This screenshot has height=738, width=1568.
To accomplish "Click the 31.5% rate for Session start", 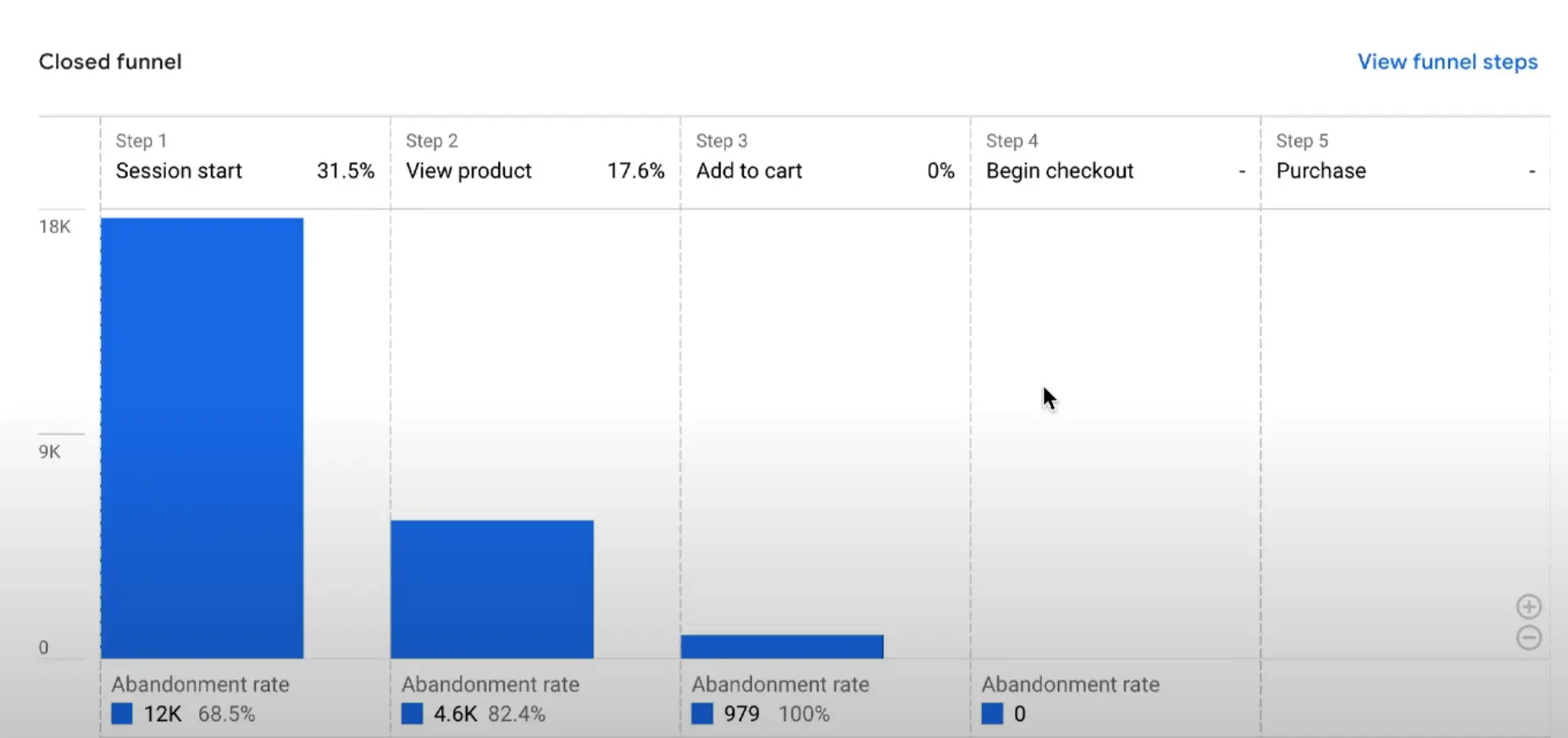I will coord(346,170).
